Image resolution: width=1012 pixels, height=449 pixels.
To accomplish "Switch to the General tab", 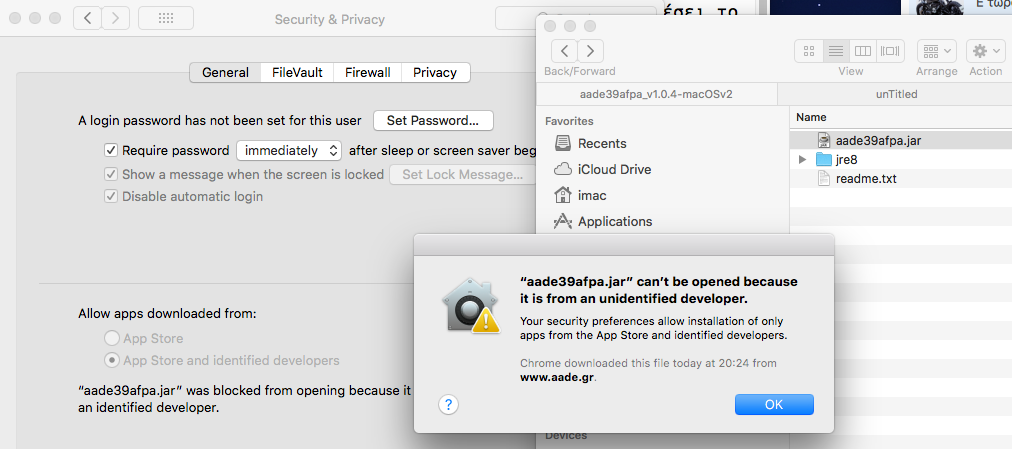I will [225, 72].
